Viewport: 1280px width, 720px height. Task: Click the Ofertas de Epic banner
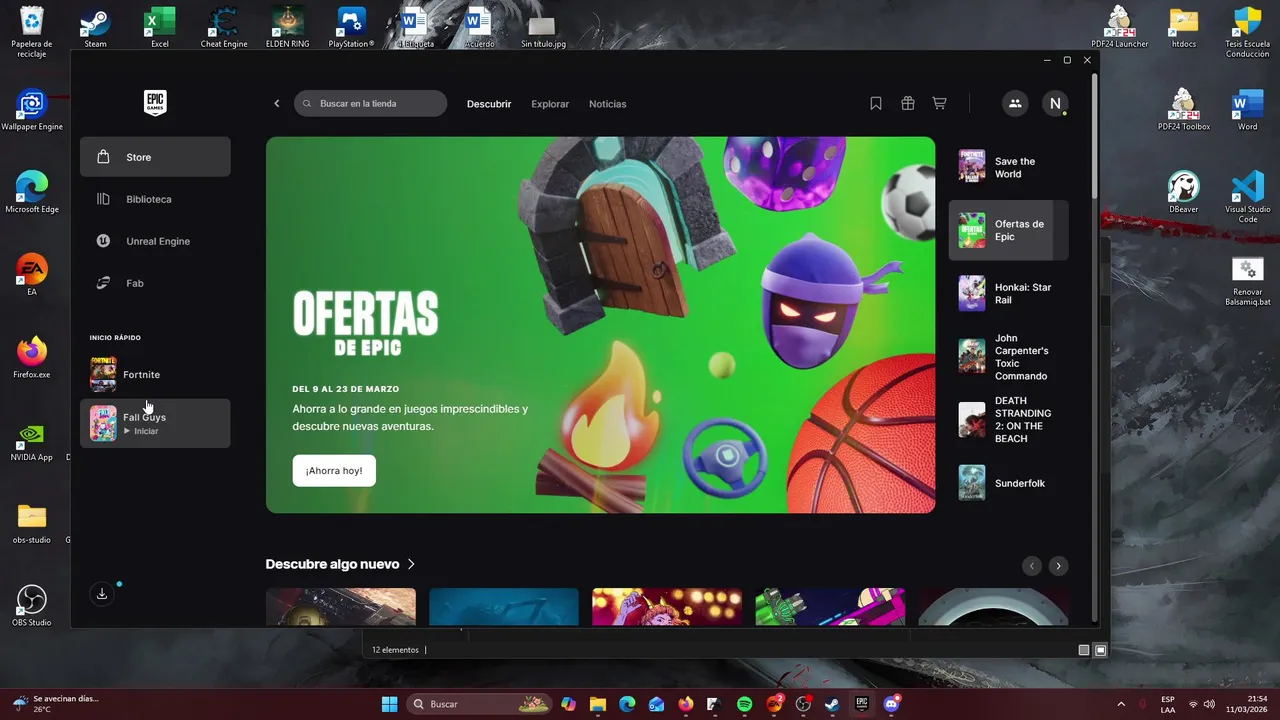click(600, 325)
